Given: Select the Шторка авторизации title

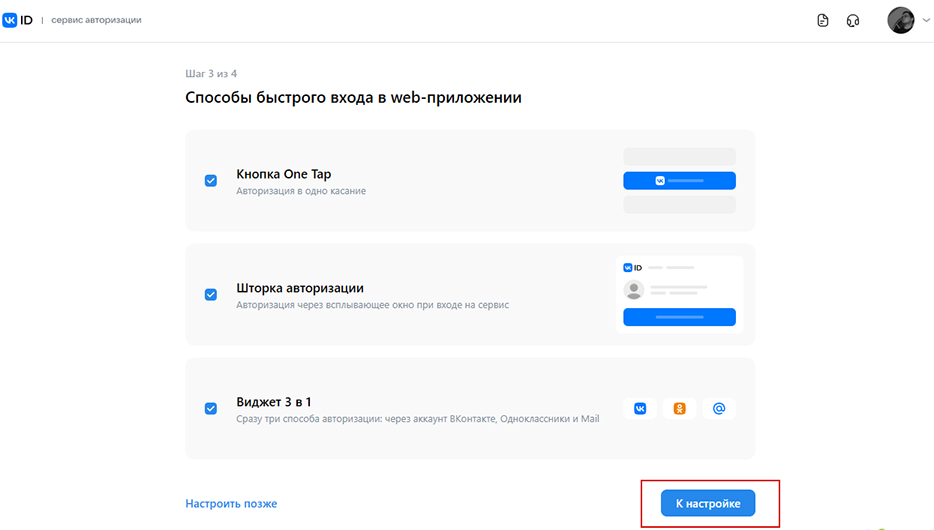Looking at the screenshot, I should pyautogui.click(x=300, y=288).
